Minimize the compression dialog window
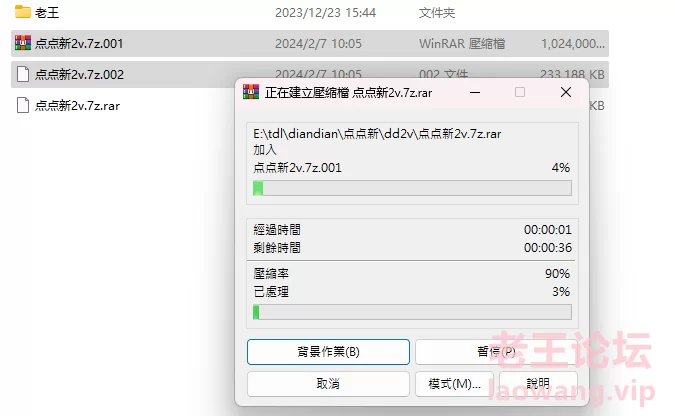This screenshot has width=675, height=416. pos(475,92)
